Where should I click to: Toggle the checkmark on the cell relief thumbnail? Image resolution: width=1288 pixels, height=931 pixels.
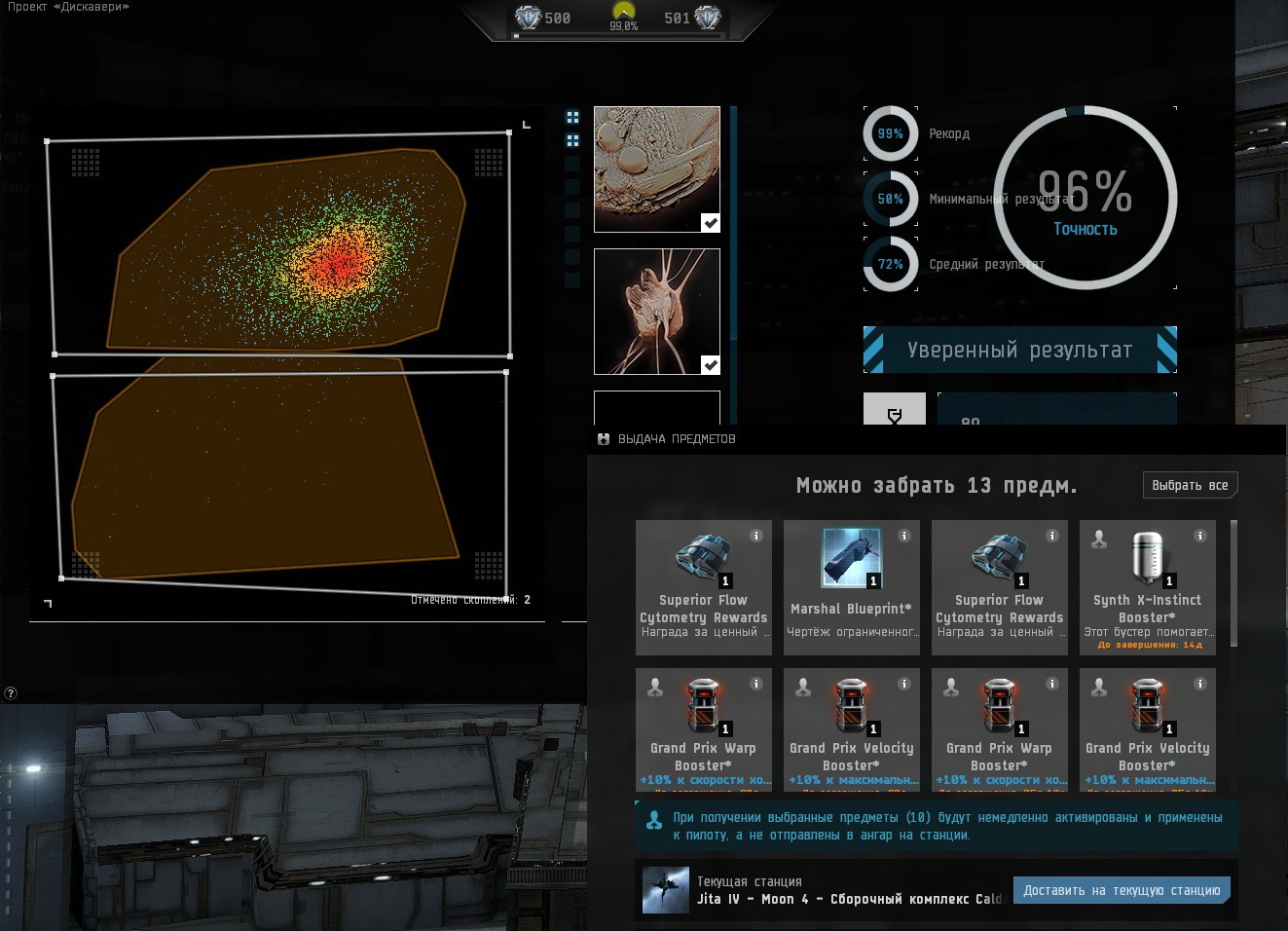[x=711, y=223]
